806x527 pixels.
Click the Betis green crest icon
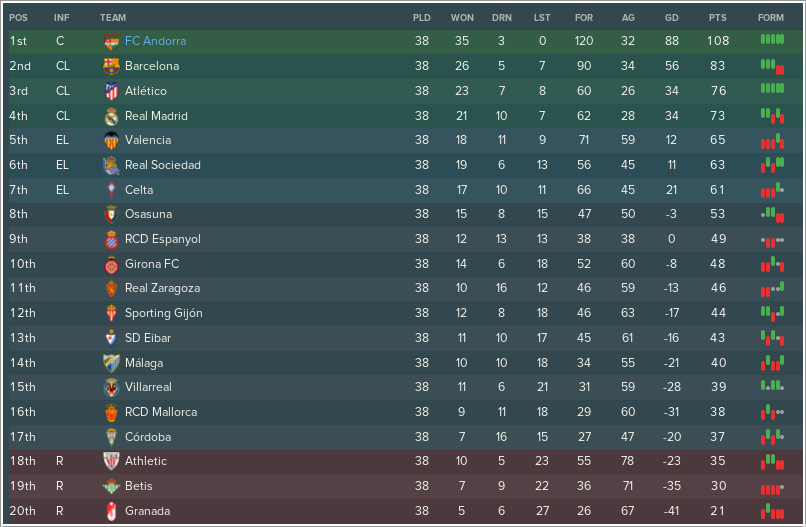[111, 486]
